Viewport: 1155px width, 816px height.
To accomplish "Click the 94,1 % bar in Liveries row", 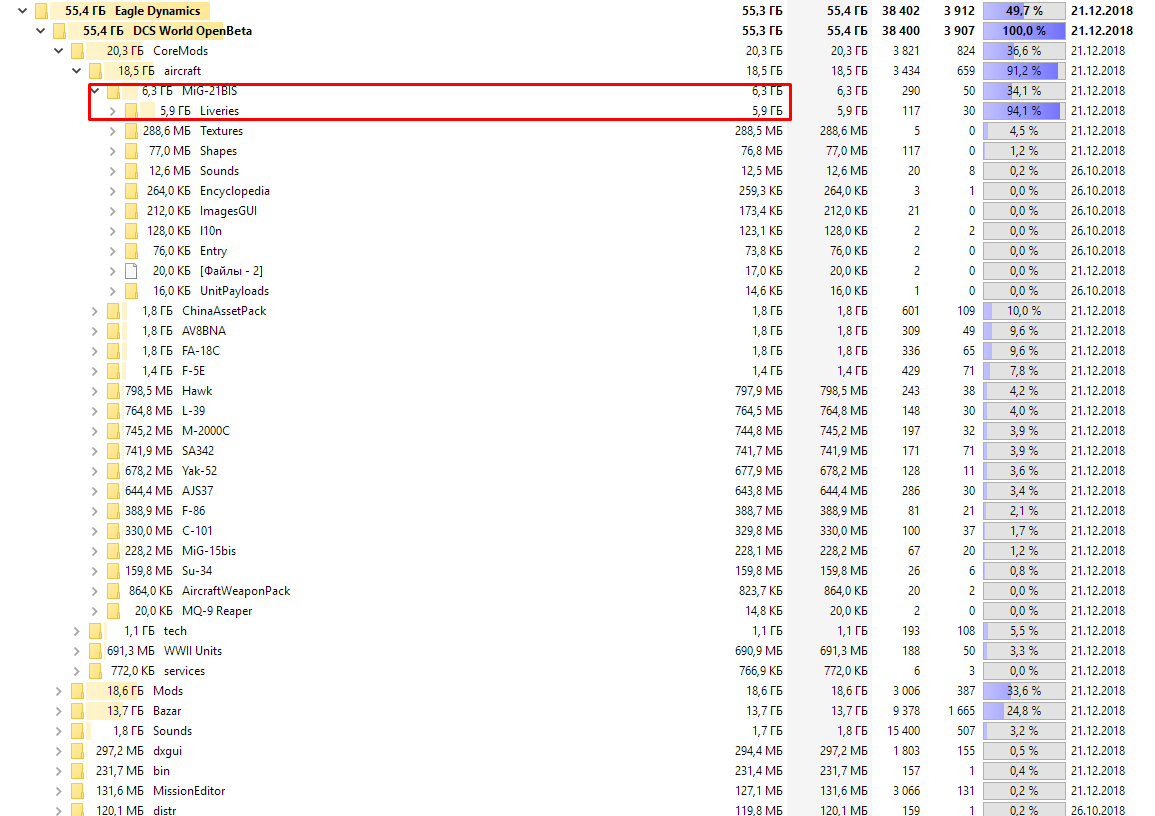I will pos(1024,110).
